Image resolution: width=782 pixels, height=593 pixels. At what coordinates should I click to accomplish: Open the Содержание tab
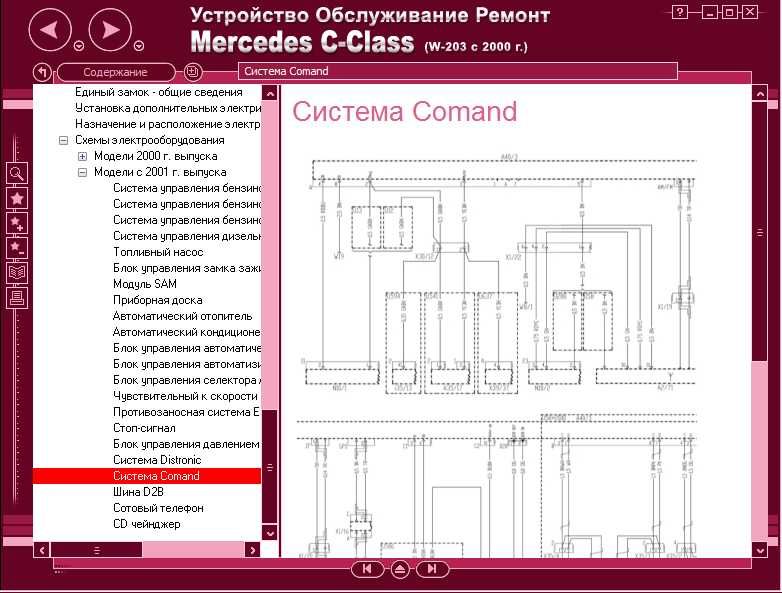116,72
